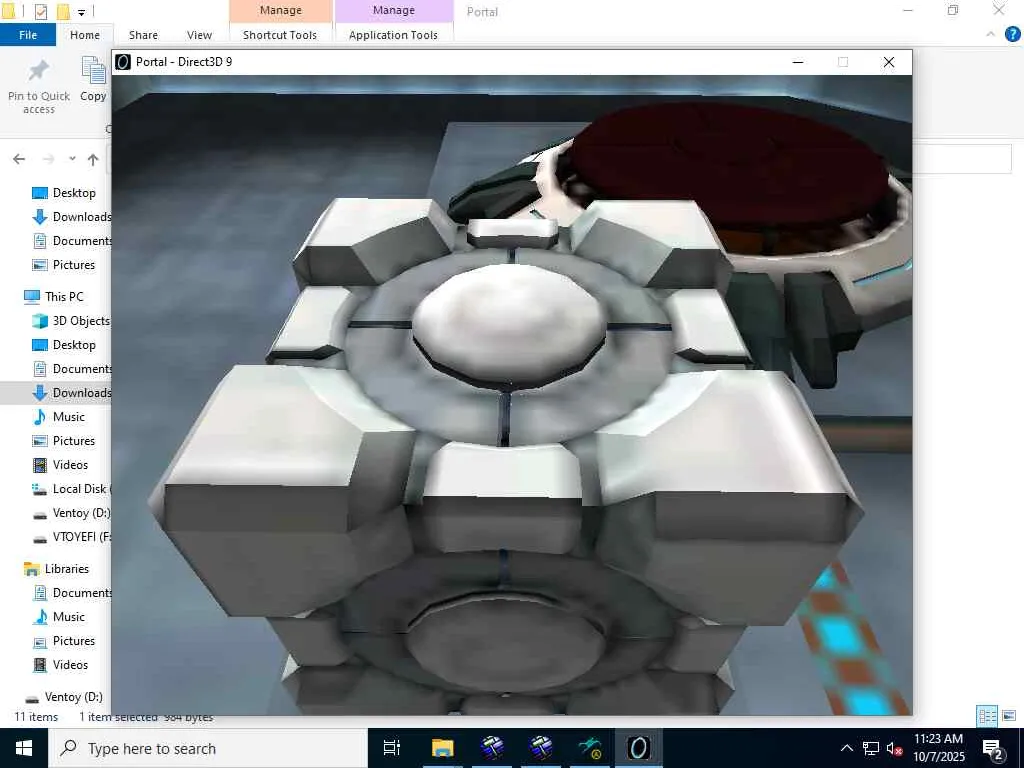Select This PC in navigation pane
Image resolution: width=1024 pixels, height=768 pixels.
pyautogui.click(x=64, y=296)
